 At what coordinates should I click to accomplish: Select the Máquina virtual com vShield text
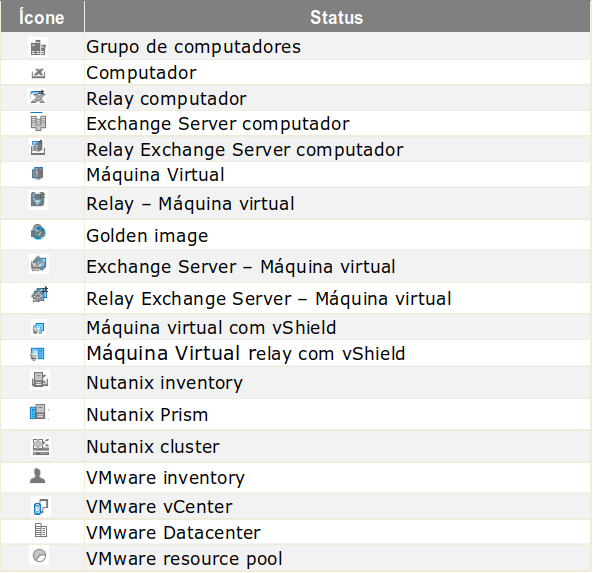coord(211,328)
